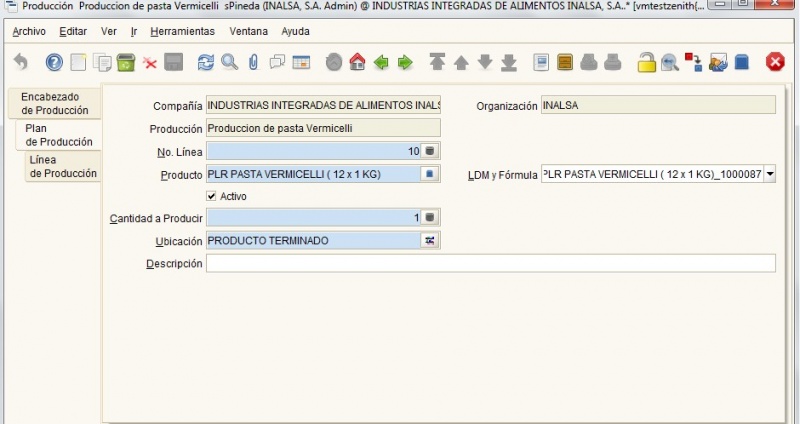
Task: Open calculator button in Cantidad a Producir
Action: [x=430, y=218]
